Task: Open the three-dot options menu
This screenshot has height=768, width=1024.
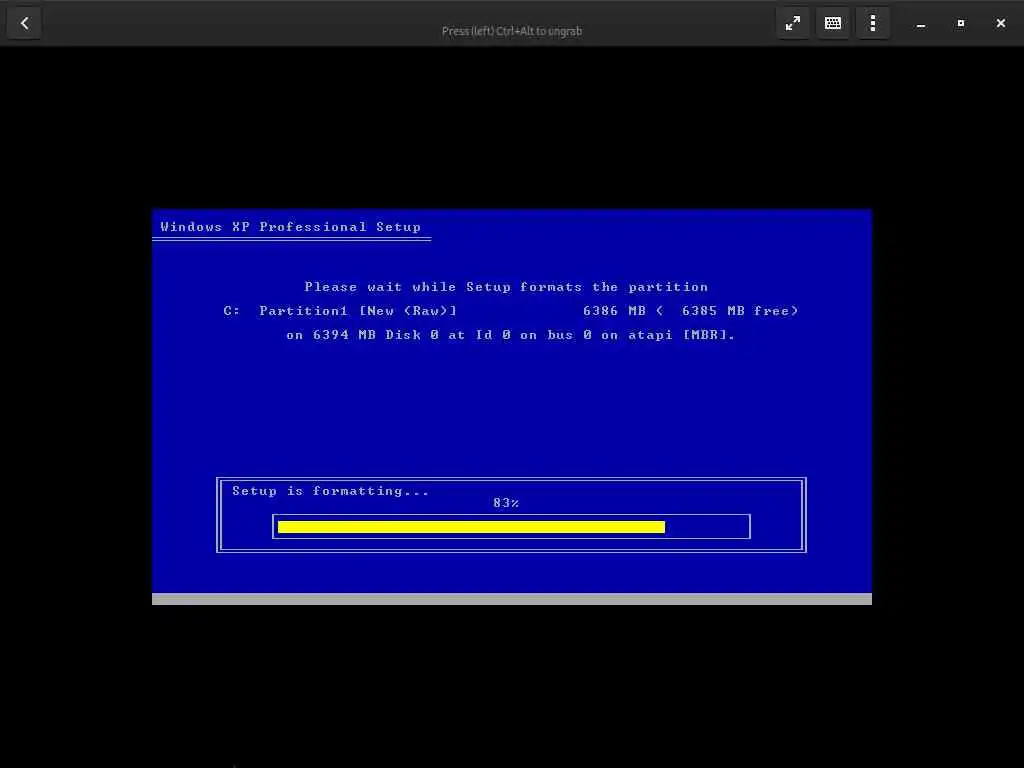Action: pos(872,24)
